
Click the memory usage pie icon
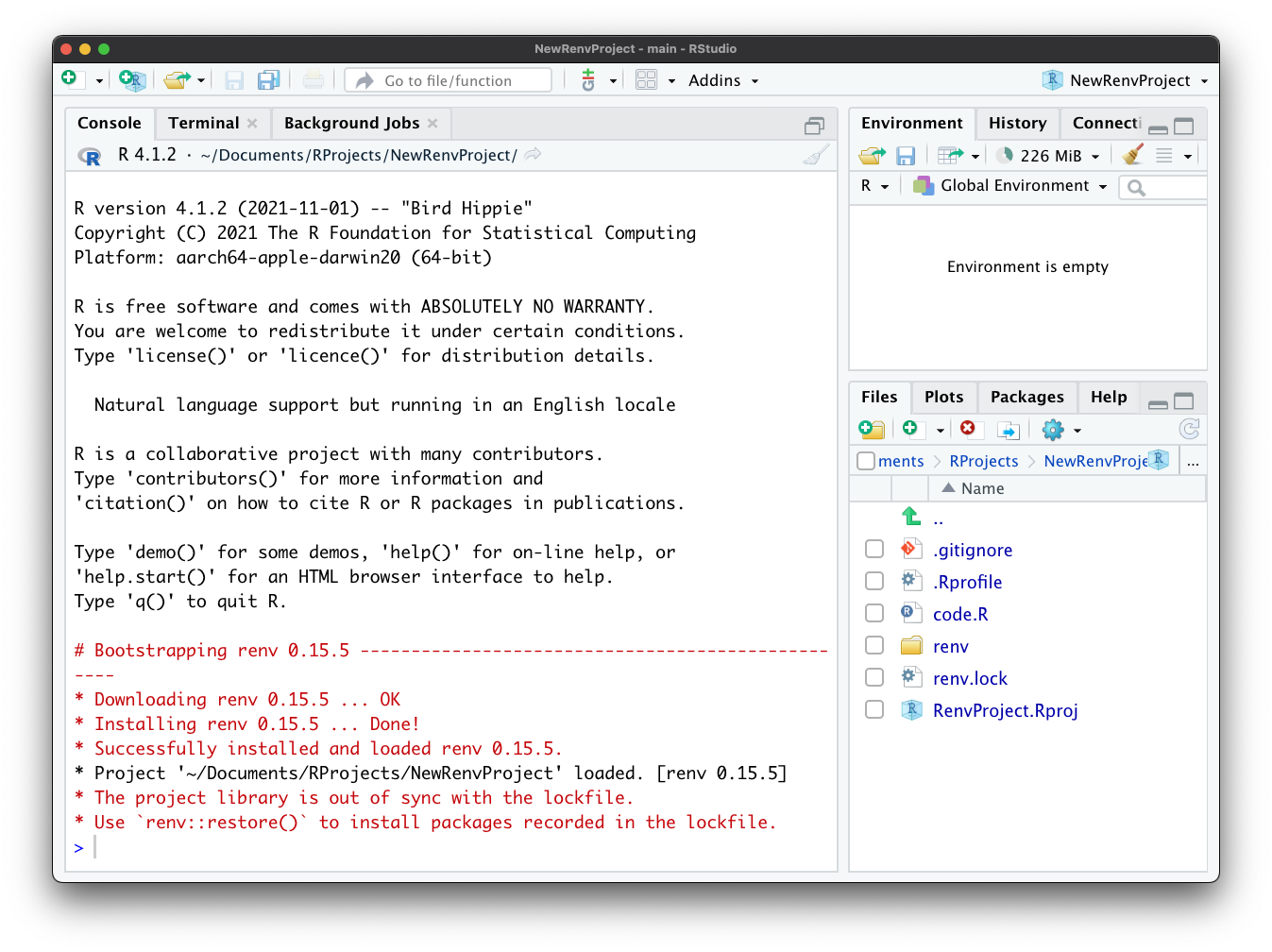click(1005, 155)
